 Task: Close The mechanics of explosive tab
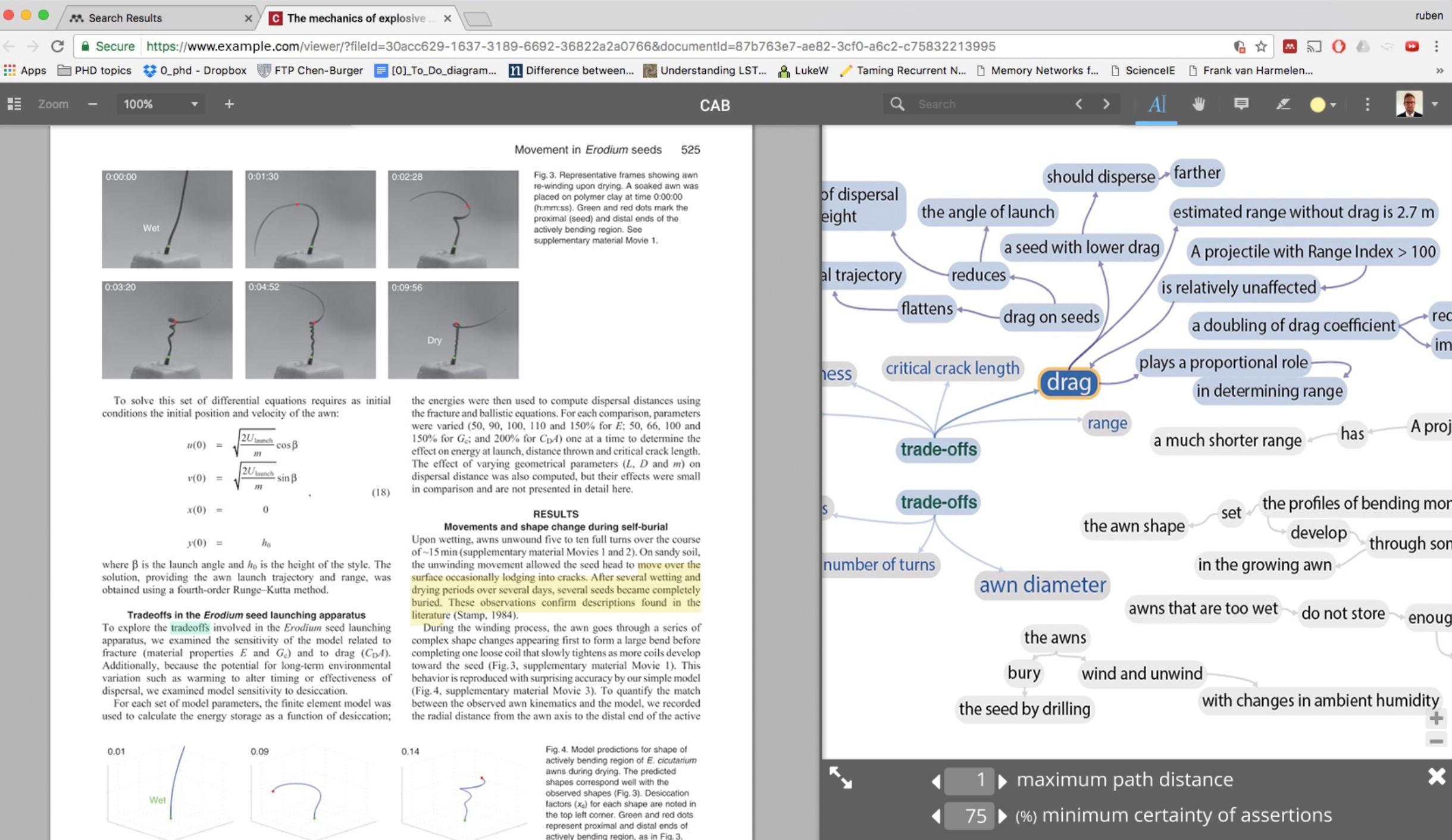pos(448,18)
